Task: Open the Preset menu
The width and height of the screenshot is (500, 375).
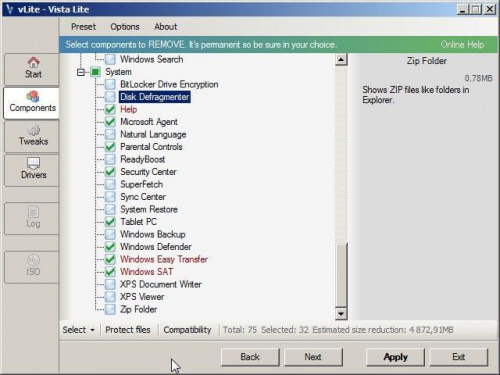Action: (x=83, y=27)
